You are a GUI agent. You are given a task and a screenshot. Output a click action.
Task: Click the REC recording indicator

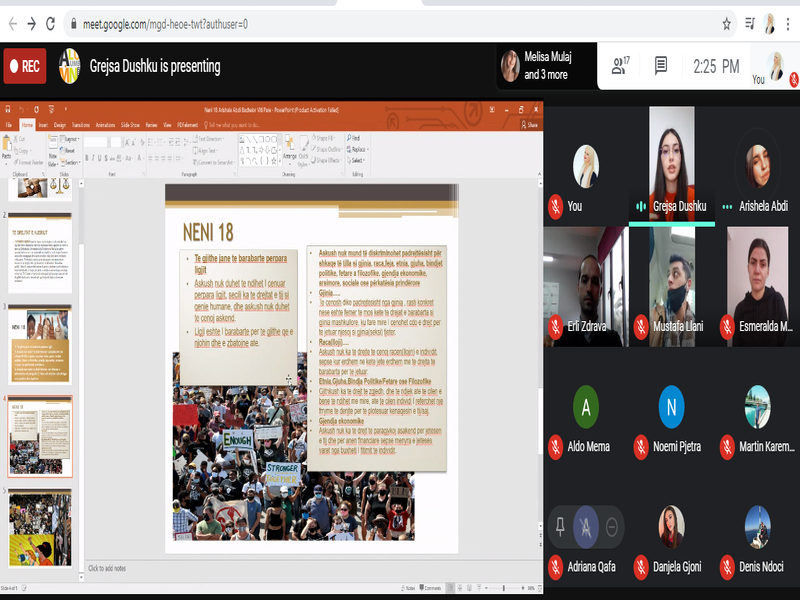[25, 66]
